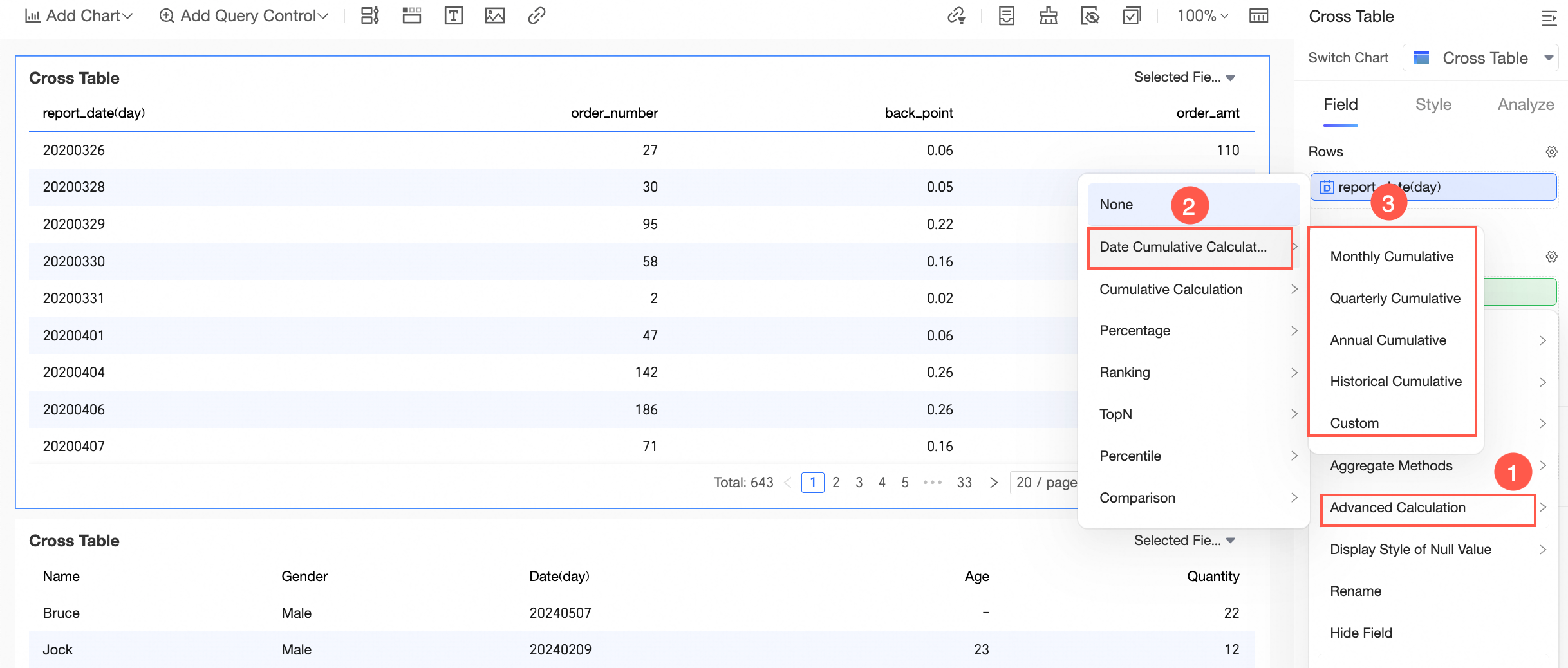Select the report_date(day) field in Rows
Viewport: 1568px width, 668px height.
pyautogui.click(x=1433, y=187)
